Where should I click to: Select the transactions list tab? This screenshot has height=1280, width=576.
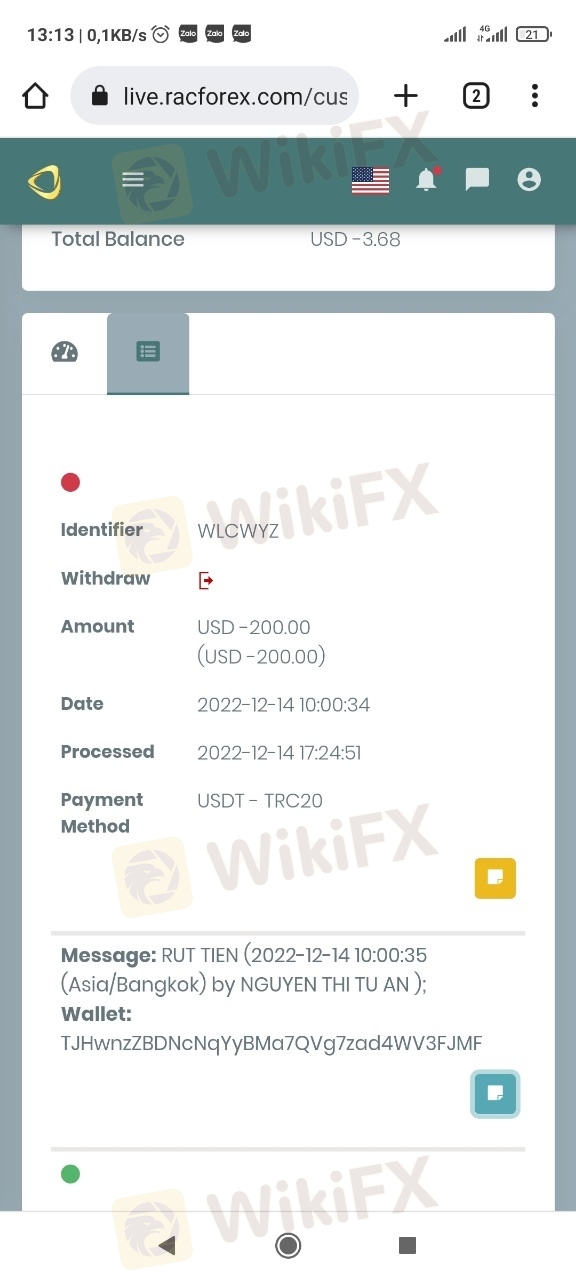(148, 353)
